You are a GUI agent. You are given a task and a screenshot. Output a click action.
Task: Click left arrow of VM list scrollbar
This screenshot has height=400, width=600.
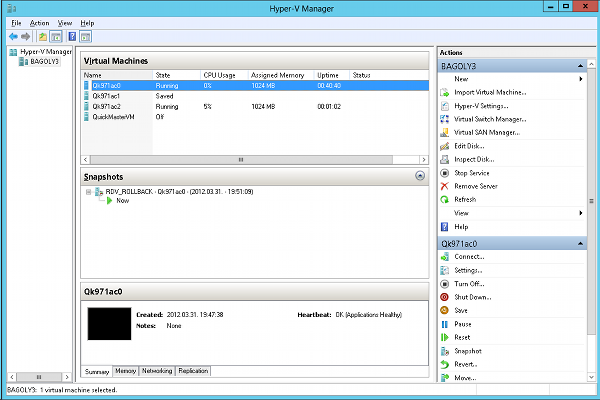[86, 160]
